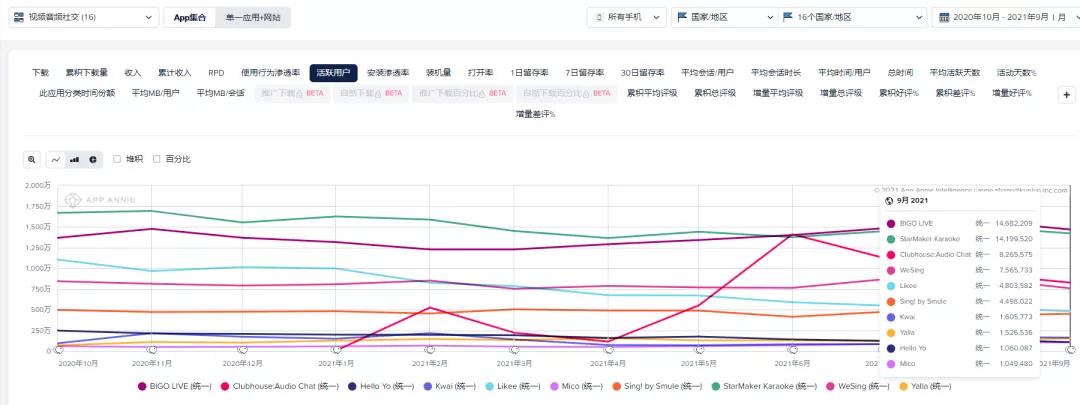Click the App Annie watermark logo icon
Screen dimensions: 1080x405
pos(73,200)
